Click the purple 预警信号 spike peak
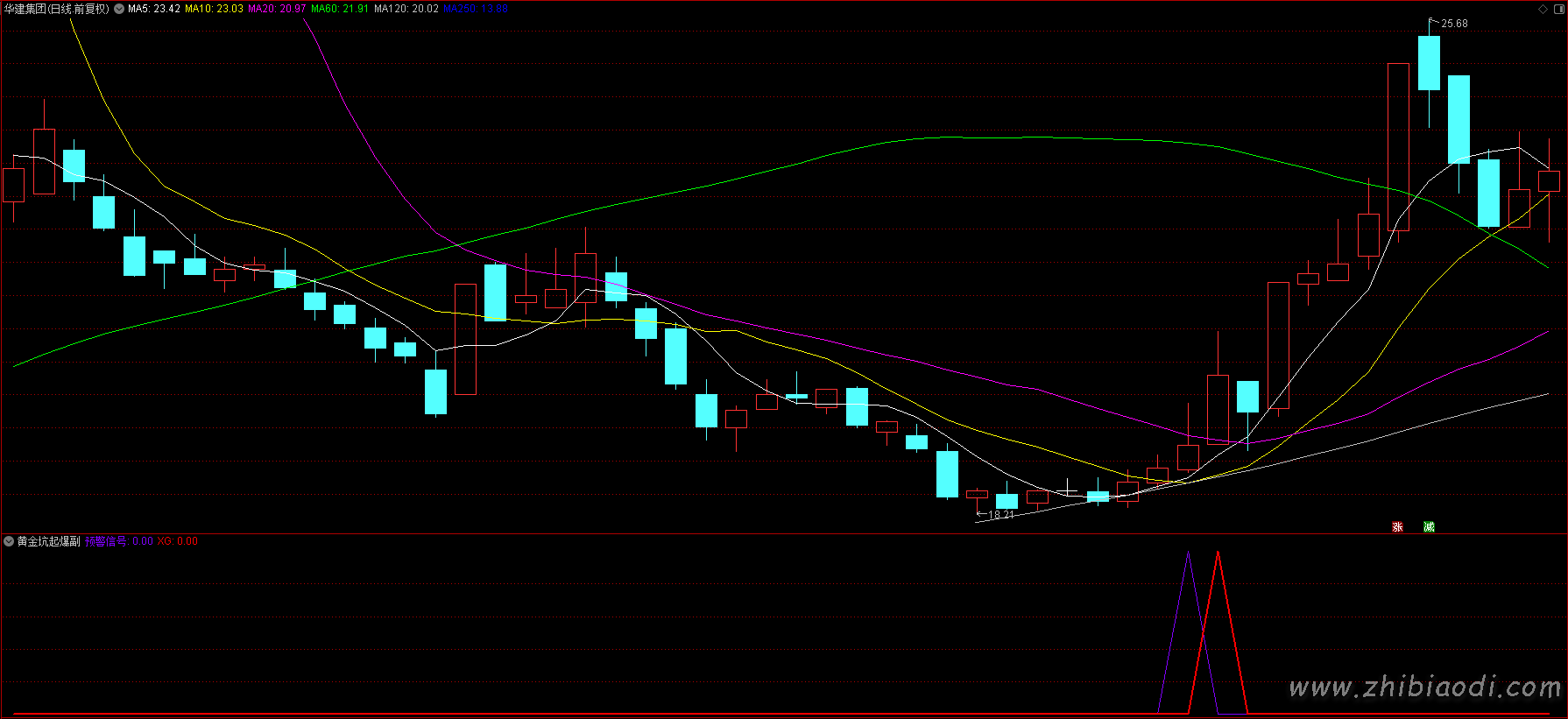1568x719 pixels. click(1188, 553)
